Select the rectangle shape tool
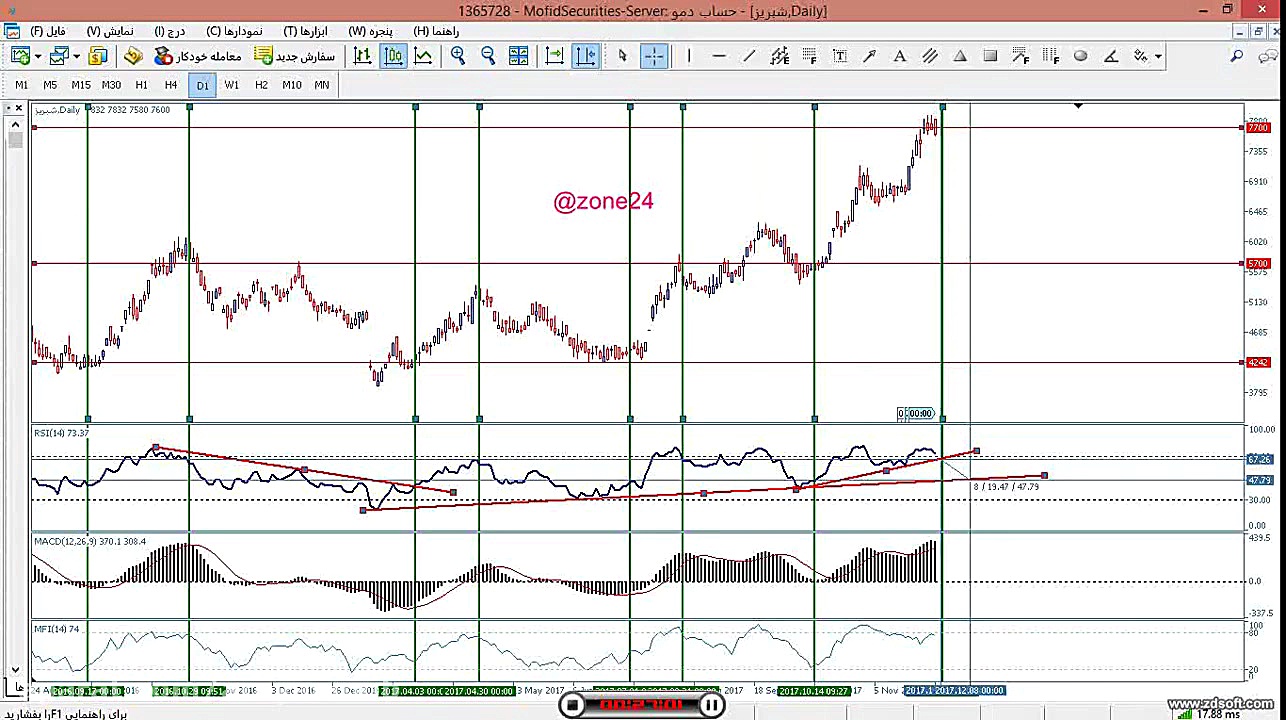Screen dimensions: 1286x720 click(990, 56)
